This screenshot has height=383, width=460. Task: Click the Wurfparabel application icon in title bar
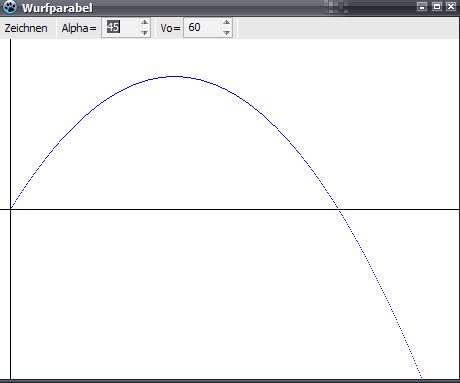[x=10, y=7]
